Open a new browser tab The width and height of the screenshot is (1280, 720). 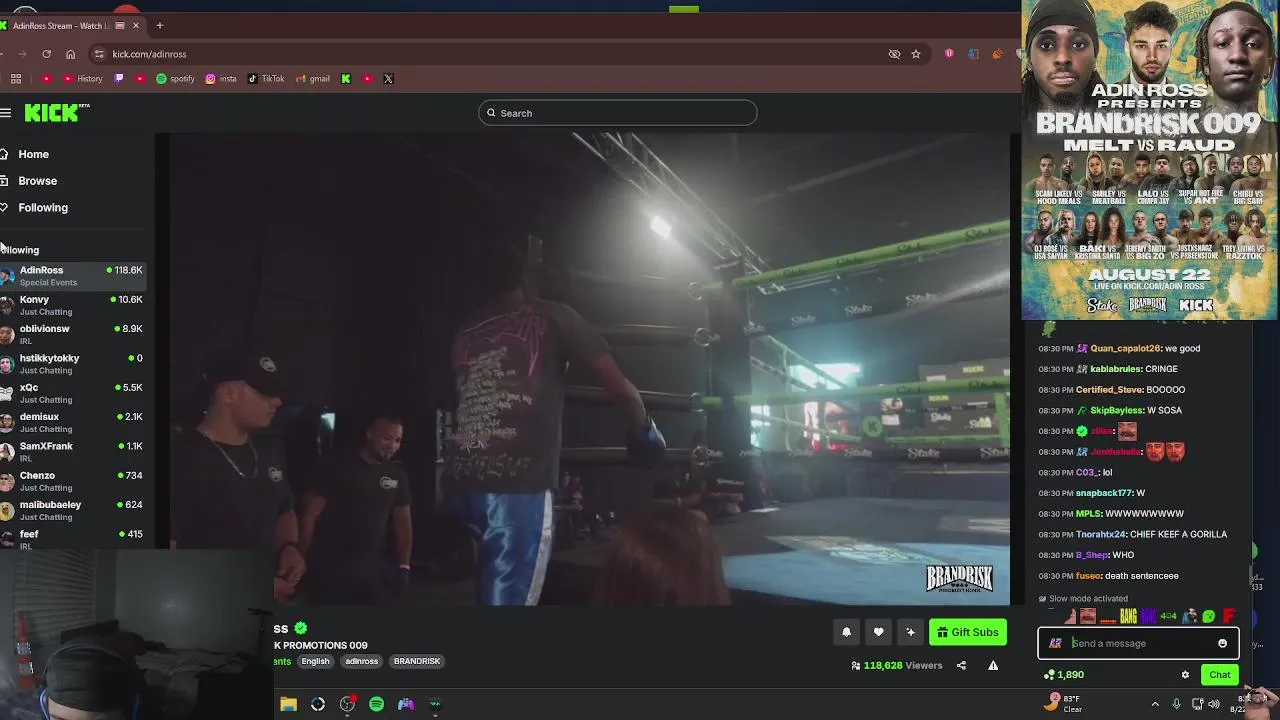(x=159, y=25)
